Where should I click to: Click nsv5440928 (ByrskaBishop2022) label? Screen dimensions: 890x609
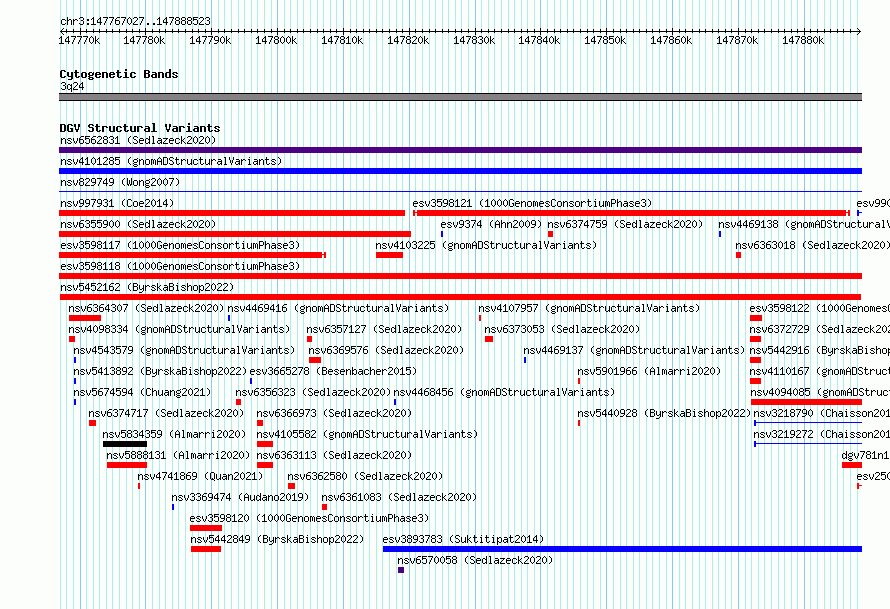664,413
